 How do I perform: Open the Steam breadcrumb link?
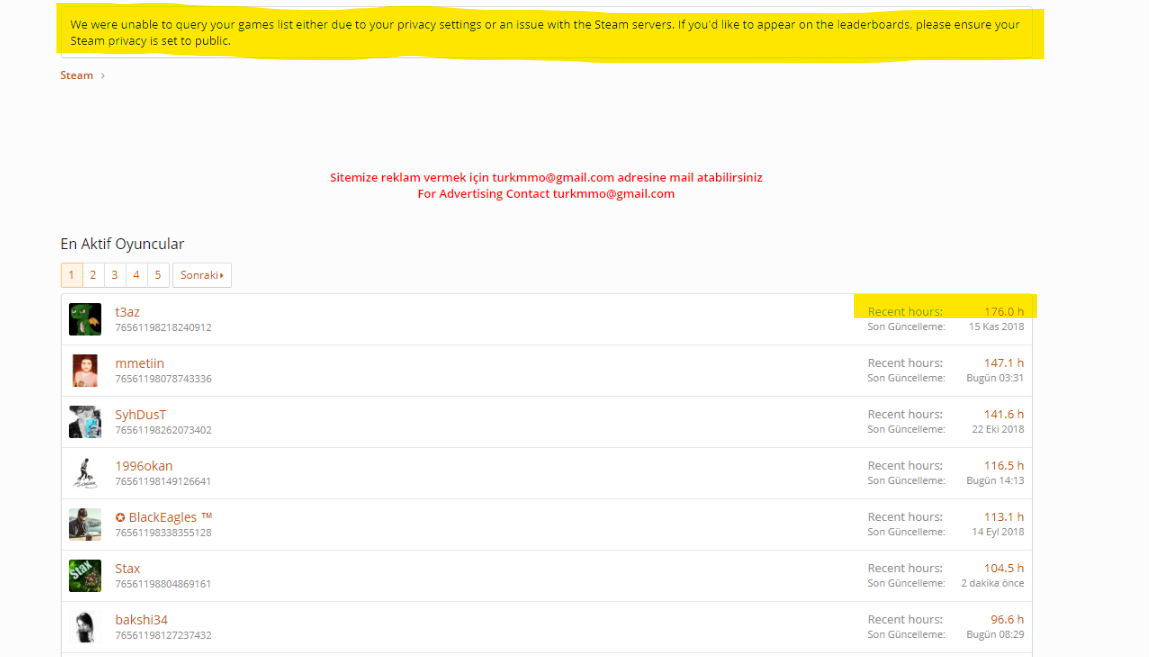tap(76, 75)
